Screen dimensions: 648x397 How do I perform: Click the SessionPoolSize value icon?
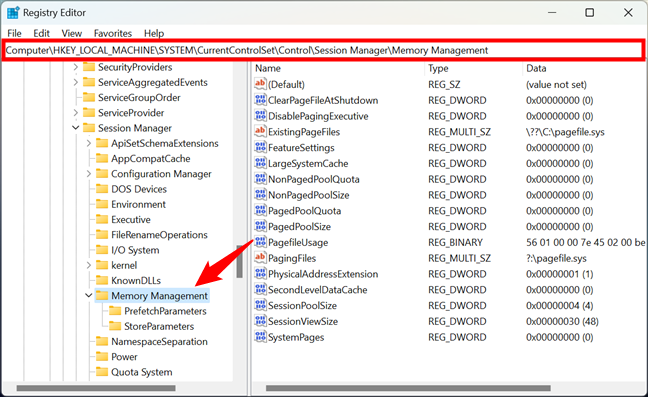coord(260,305)
